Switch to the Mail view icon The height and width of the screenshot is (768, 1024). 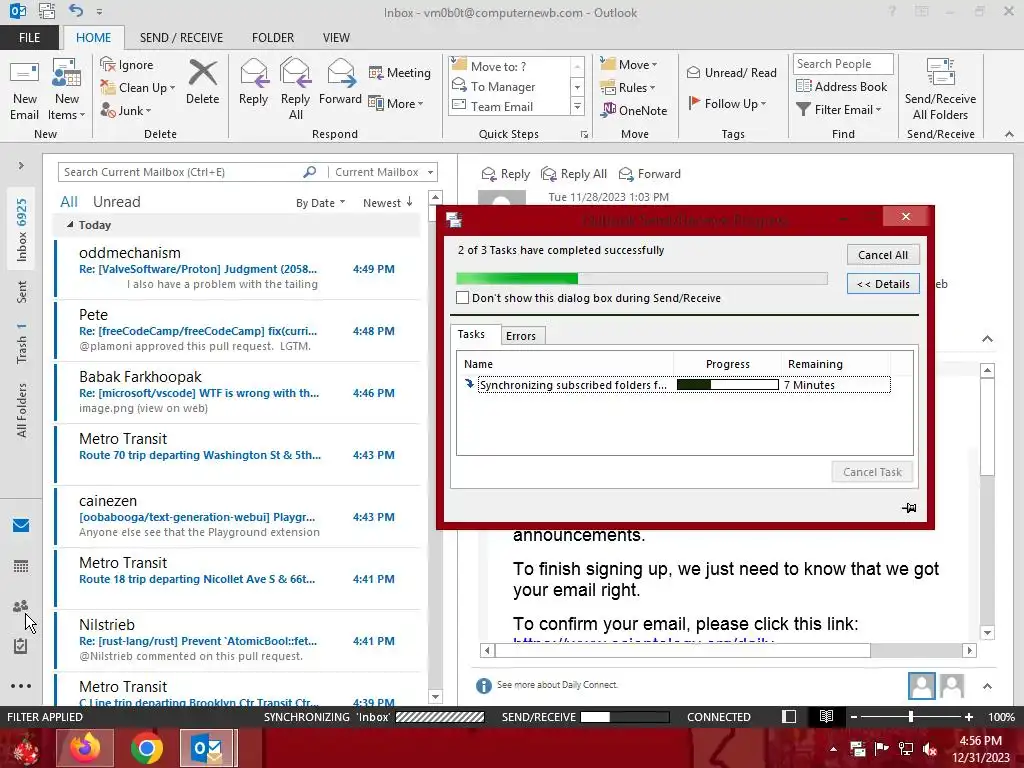21,525
